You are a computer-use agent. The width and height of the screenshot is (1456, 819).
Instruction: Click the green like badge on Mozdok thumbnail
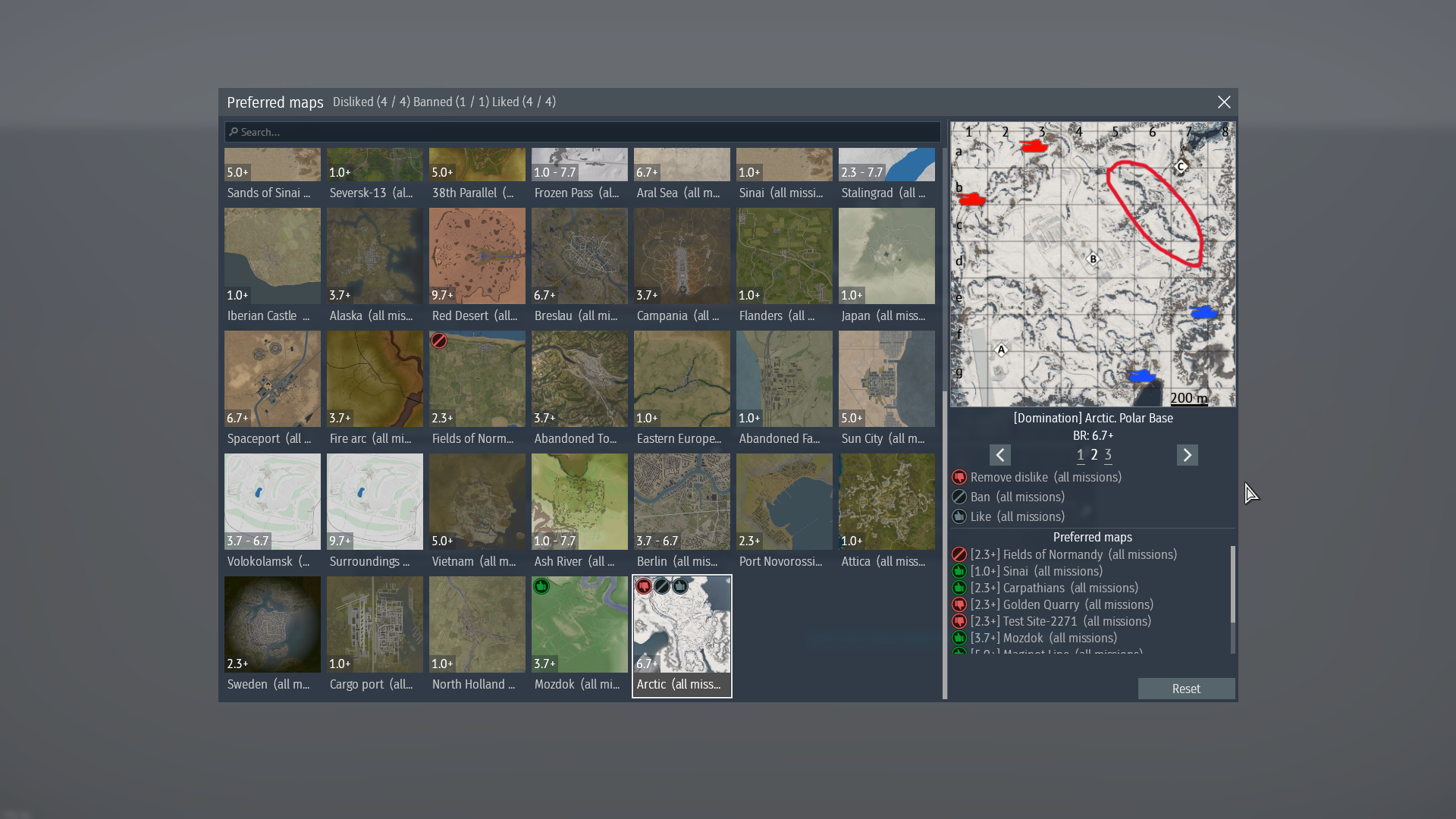point(541,586)
